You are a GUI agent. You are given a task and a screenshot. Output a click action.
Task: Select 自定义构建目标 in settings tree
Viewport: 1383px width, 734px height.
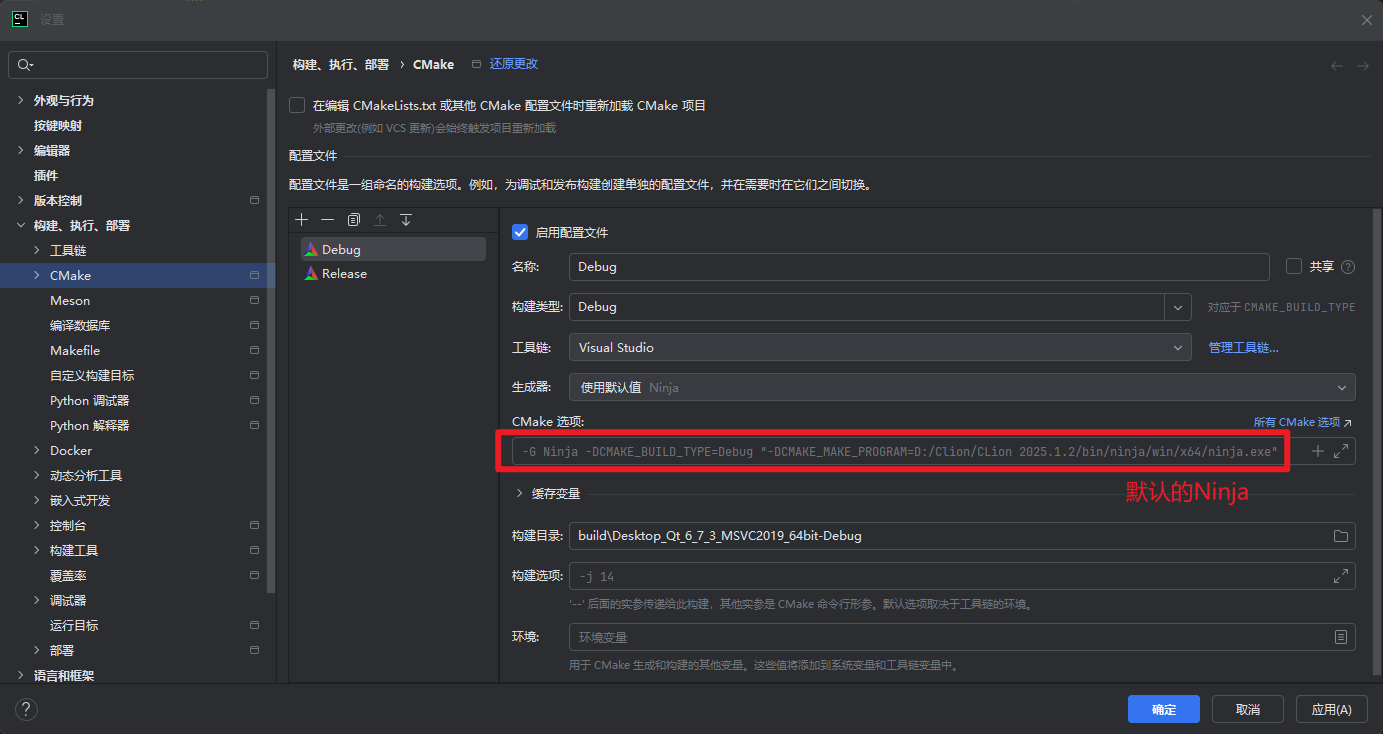click(x=92, y=376)
